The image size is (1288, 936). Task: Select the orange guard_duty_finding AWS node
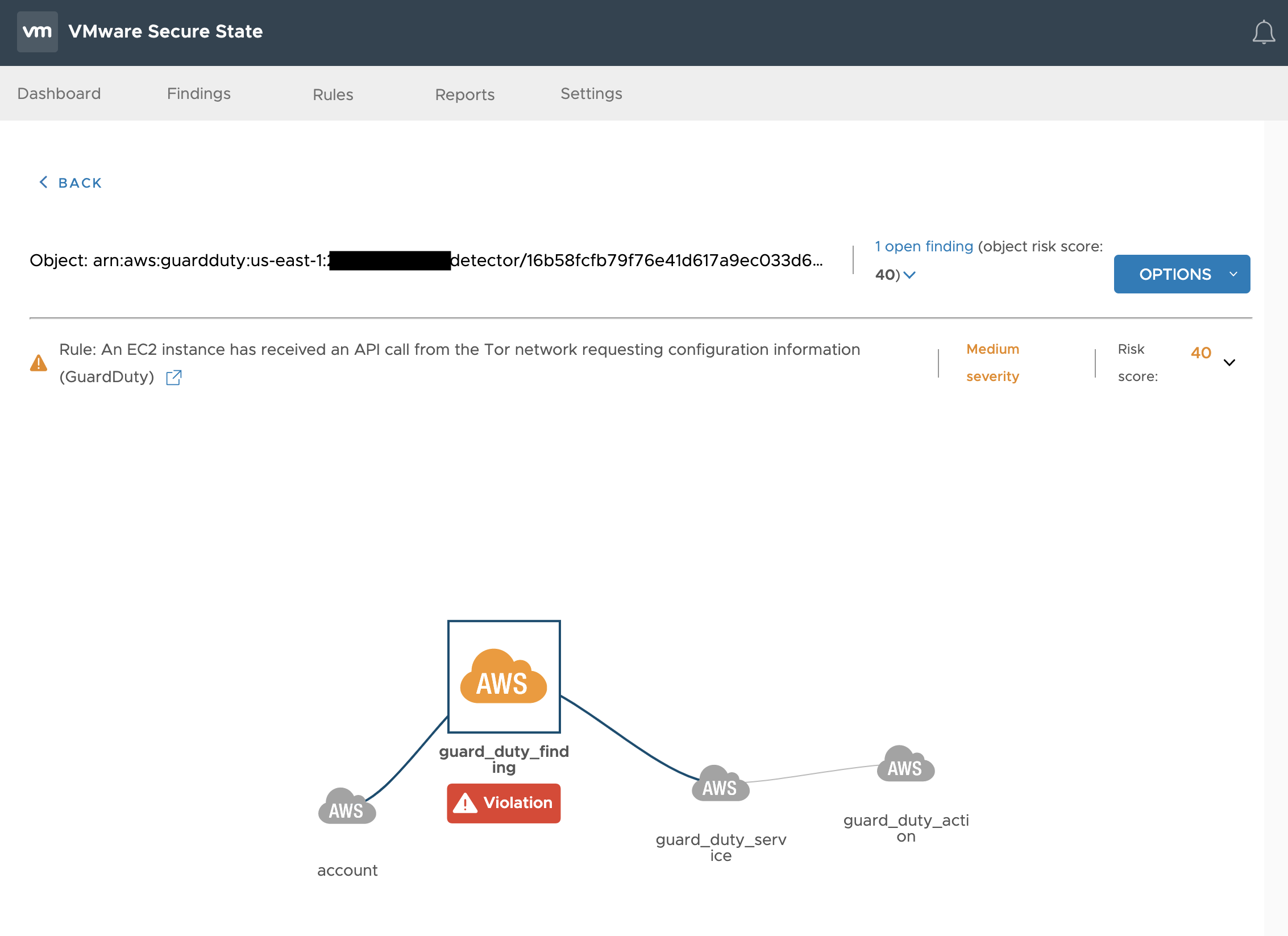click(504, 677)
